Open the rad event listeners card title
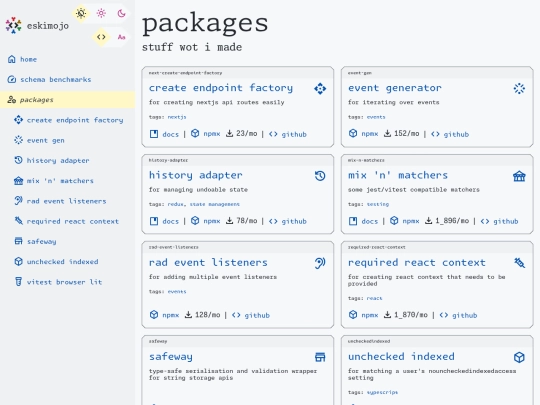The width and height of the screenshot is (540, 405). pyautogui.click(x=208, y=262)
